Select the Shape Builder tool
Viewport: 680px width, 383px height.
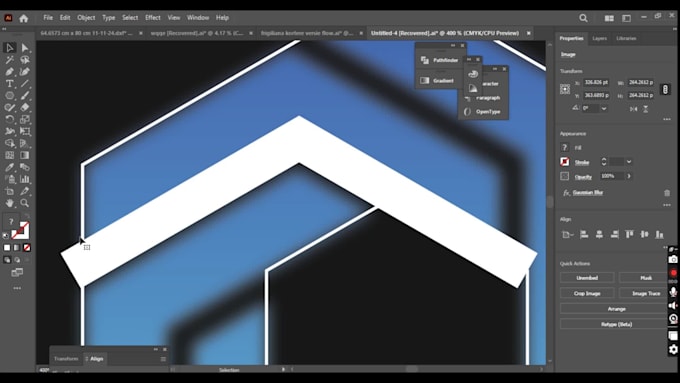10,143
